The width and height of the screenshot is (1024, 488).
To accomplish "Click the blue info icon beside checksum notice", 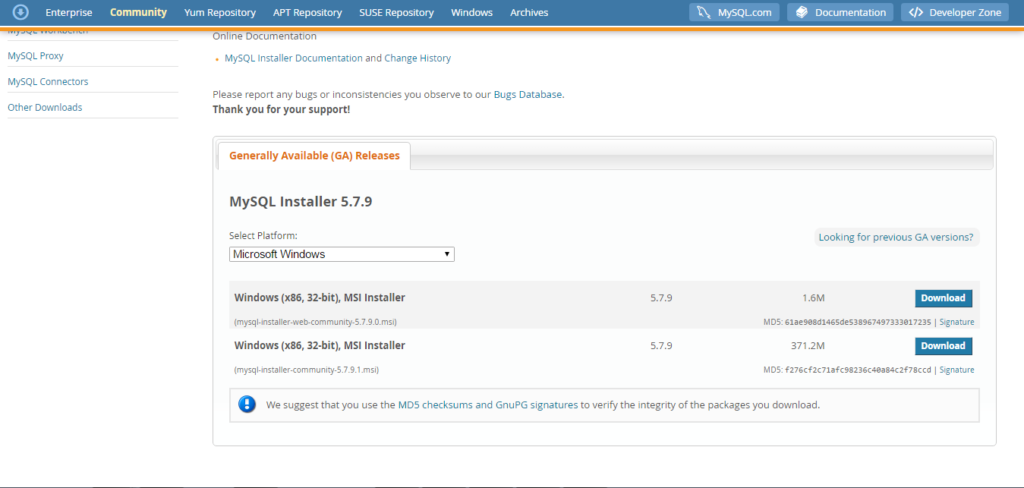I will tap(247, 404).
